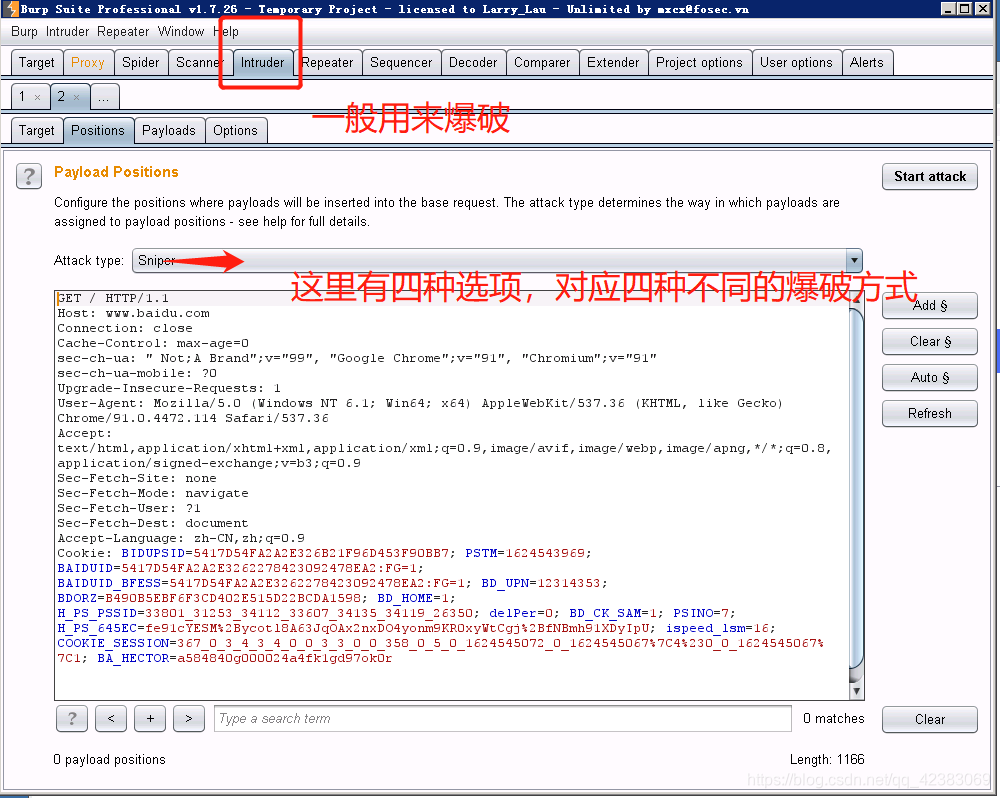Switch to the Sequencer tab
The width and height of the screenshot is (1000, 798).
pos(401,63)
